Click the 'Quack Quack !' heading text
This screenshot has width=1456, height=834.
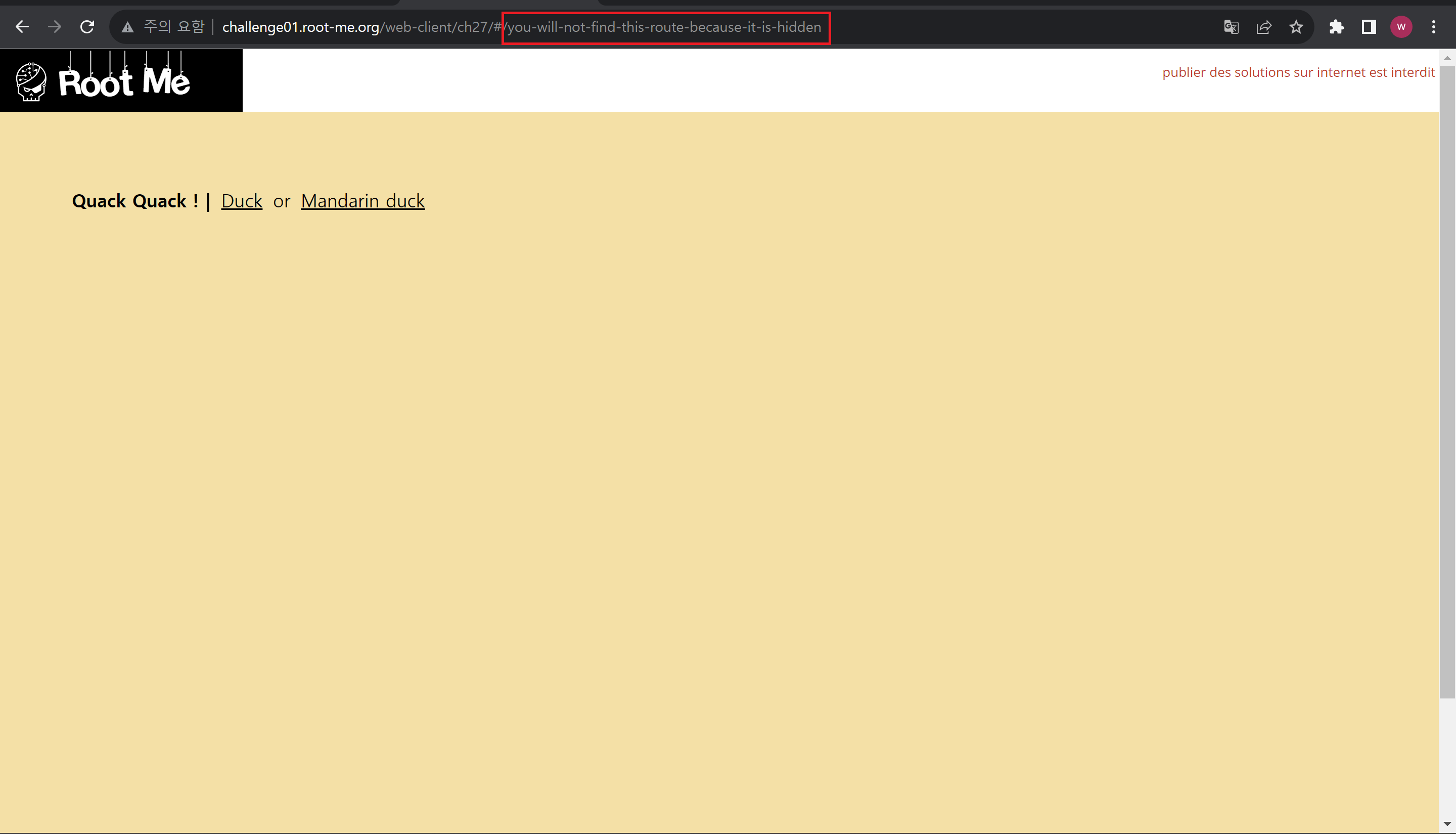[135, 201]
